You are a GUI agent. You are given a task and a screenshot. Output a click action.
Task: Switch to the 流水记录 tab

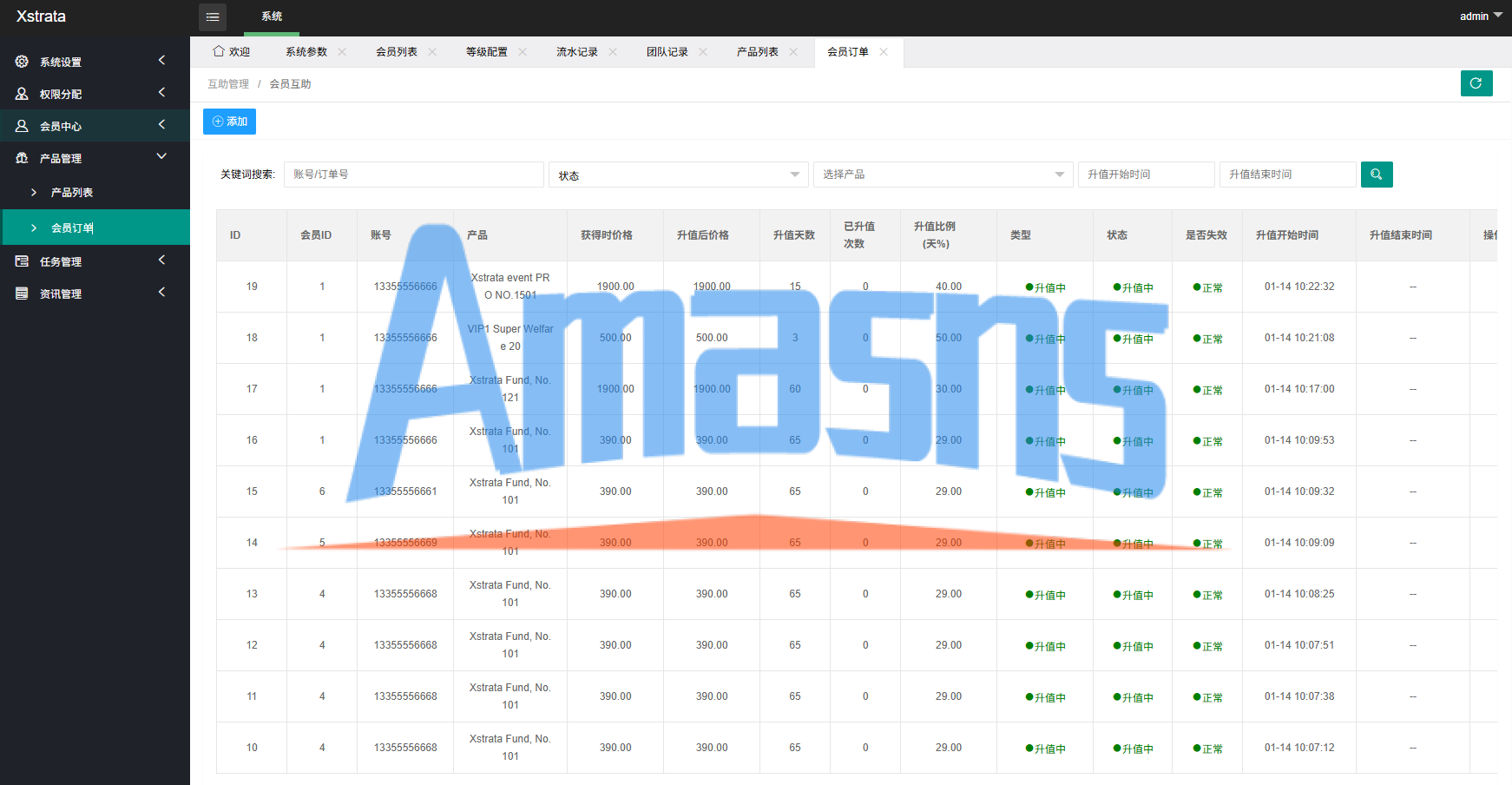point(577,52)
